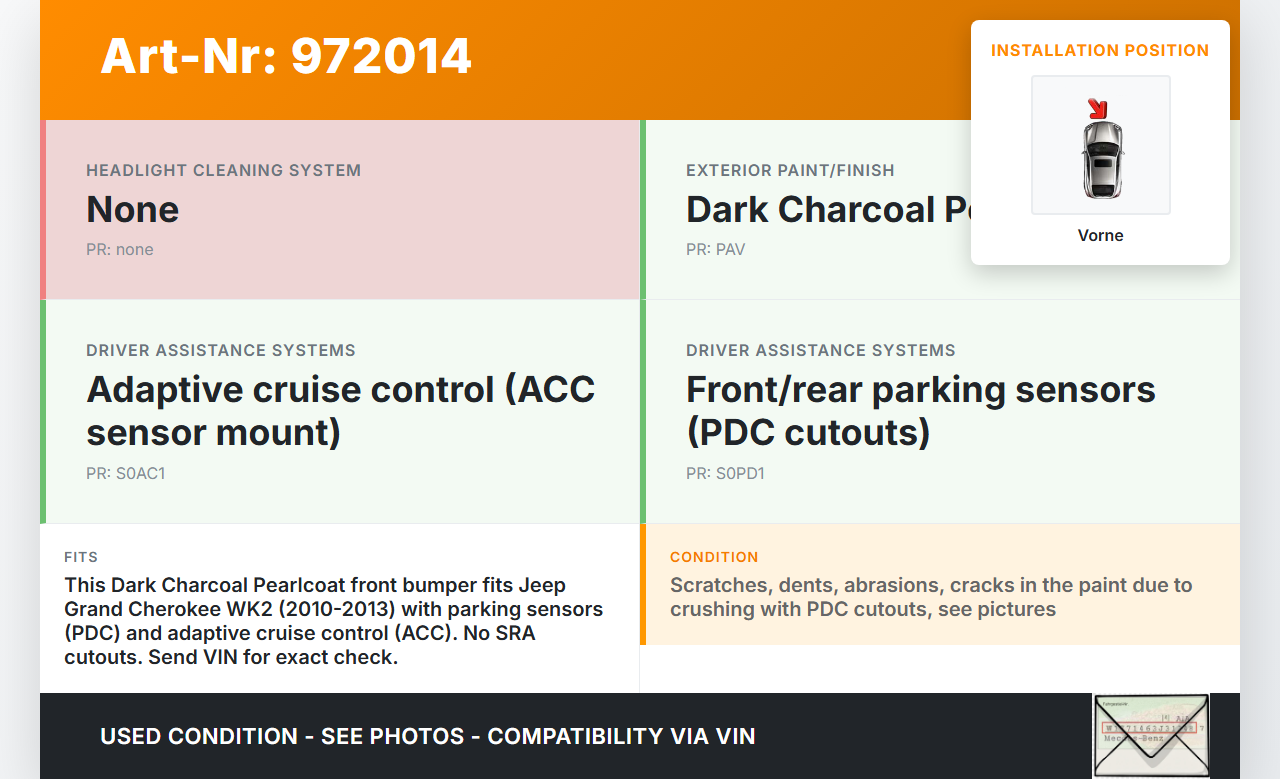Click the scratches and dents condition description
Viewport: 1280px width, 779px height.
pos(930,597)
